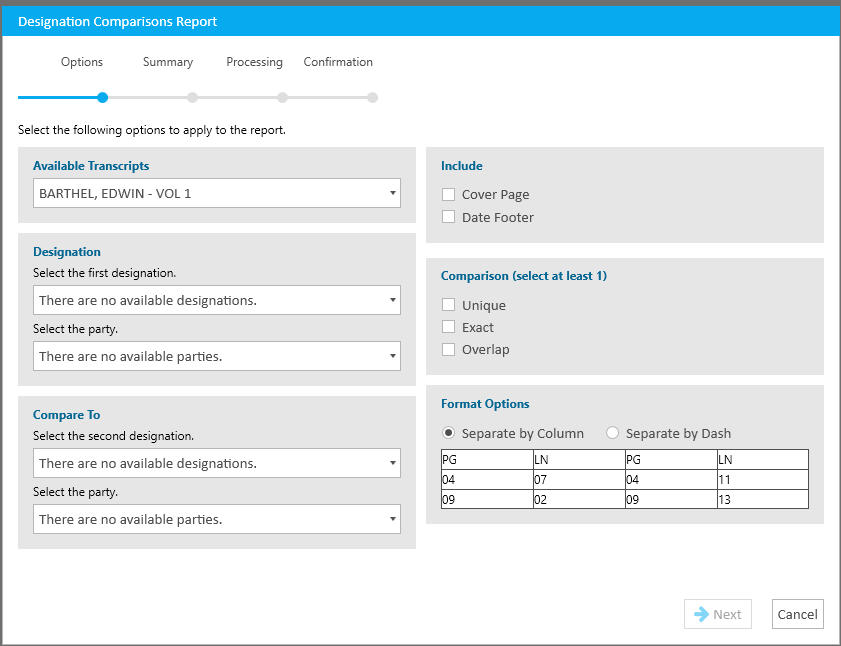Click the '13' cell in preview table
Image resolution: width=841 pixels, height=646 pixels.
pos(763,499)
